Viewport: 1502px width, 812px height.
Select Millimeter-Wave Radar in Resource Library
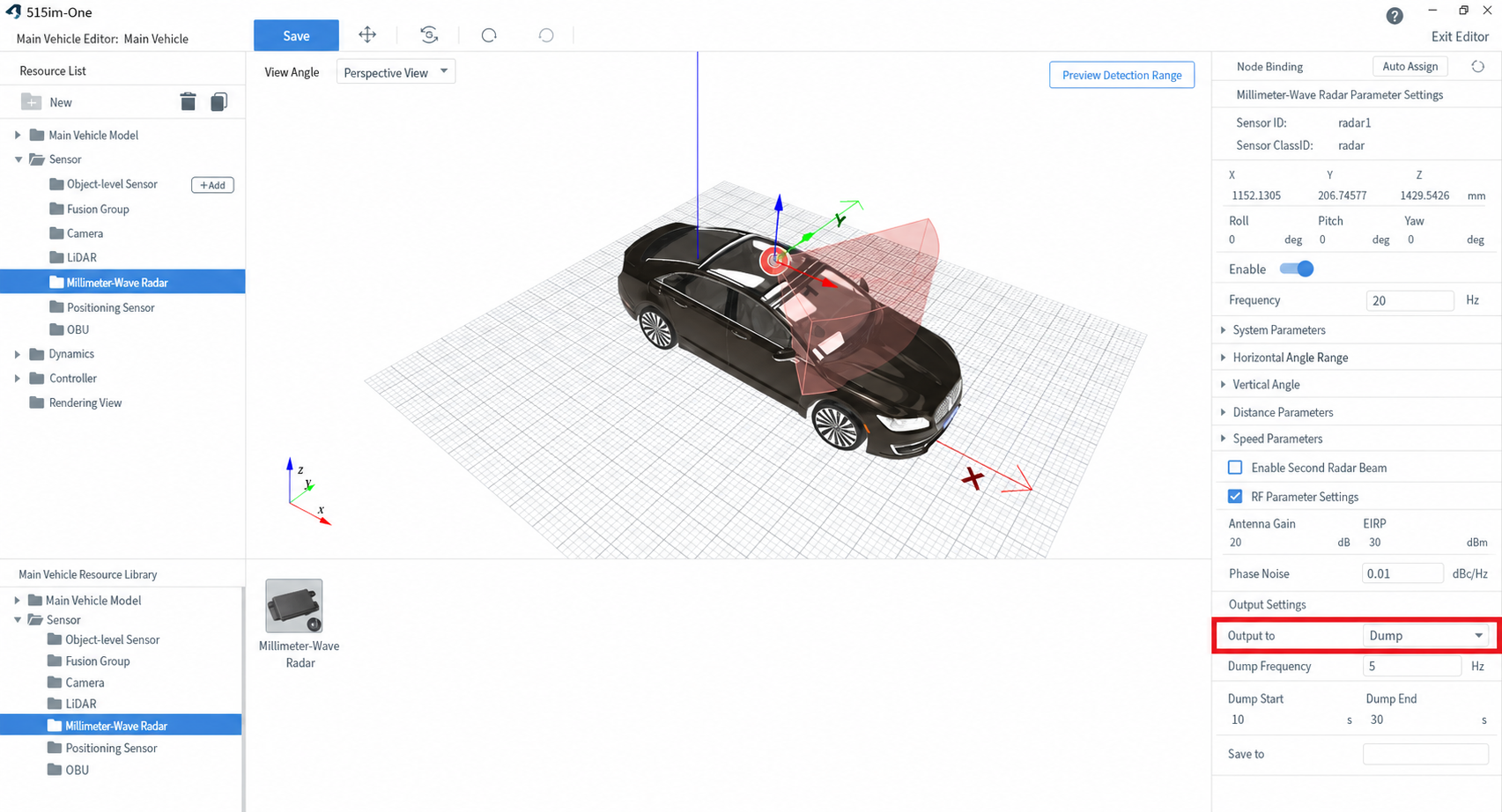tap(121, 726)
